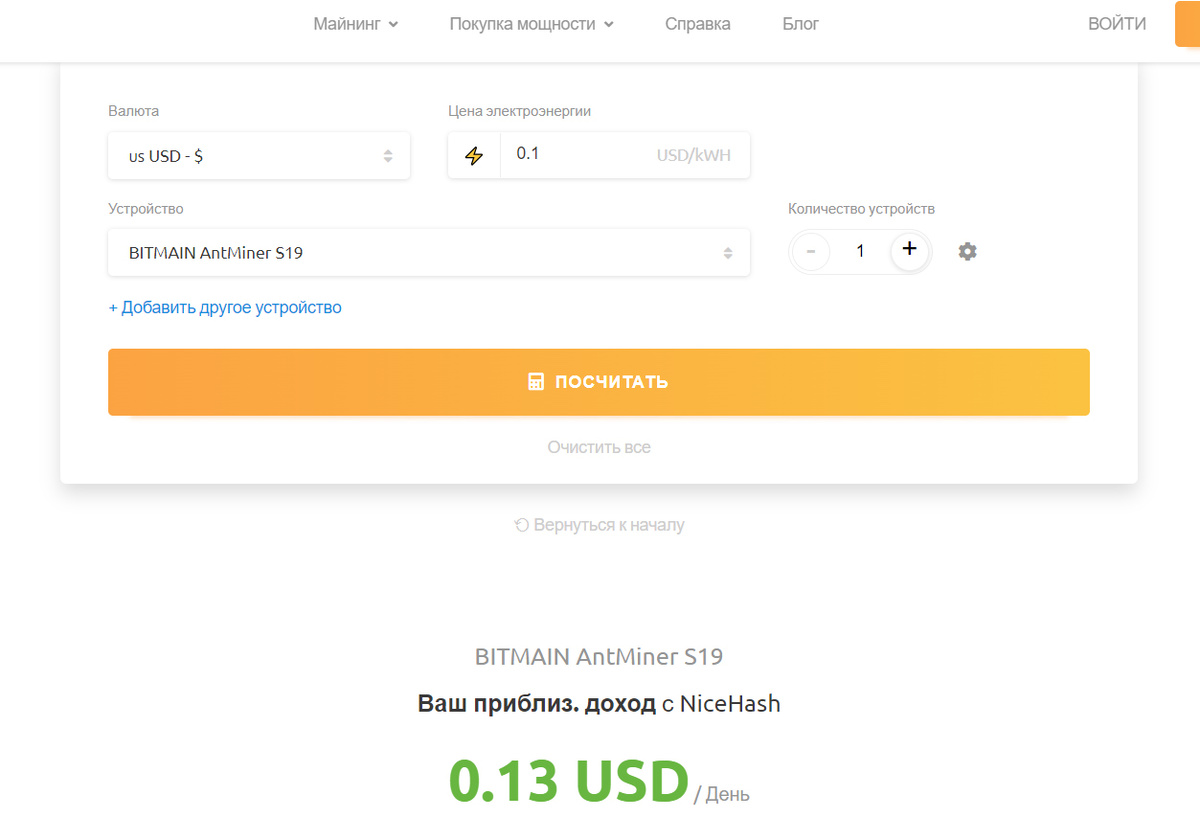Open the Справка menu item
This screenshot has height=818, width=1200.
tap(697, 24)
